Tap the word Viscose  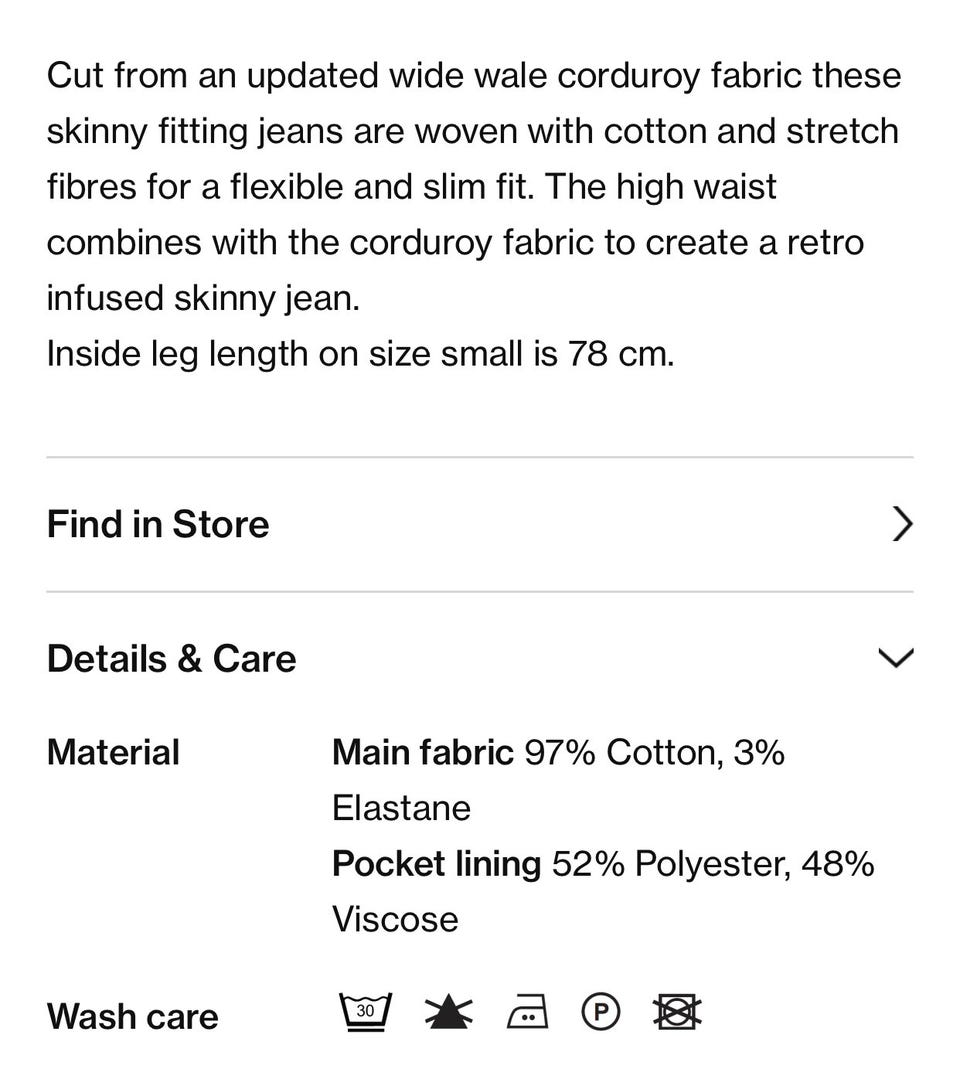[x=395, y=920]
